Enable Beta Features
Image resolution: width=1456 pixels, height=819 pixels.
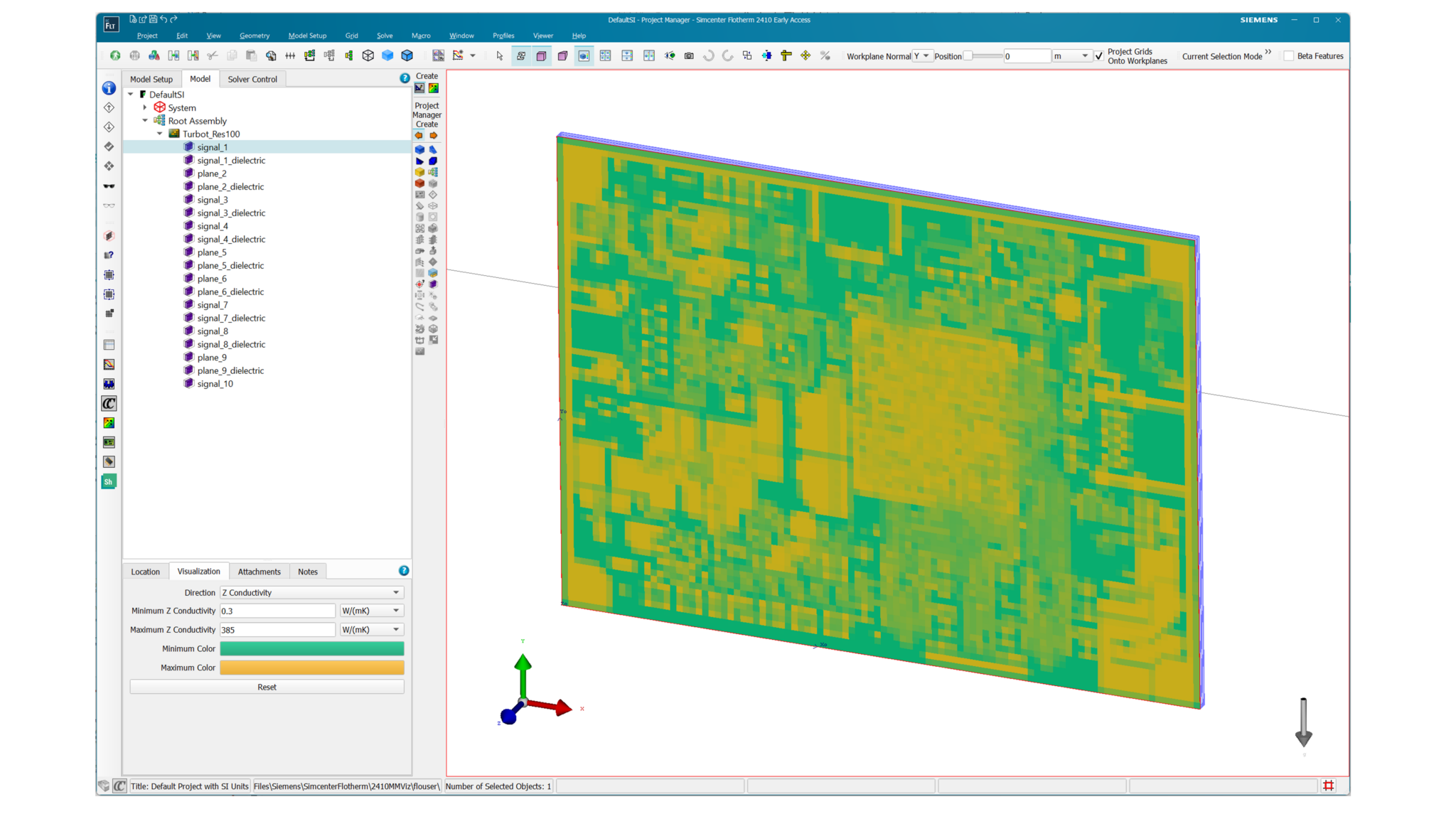click(x=1289, y=55)
